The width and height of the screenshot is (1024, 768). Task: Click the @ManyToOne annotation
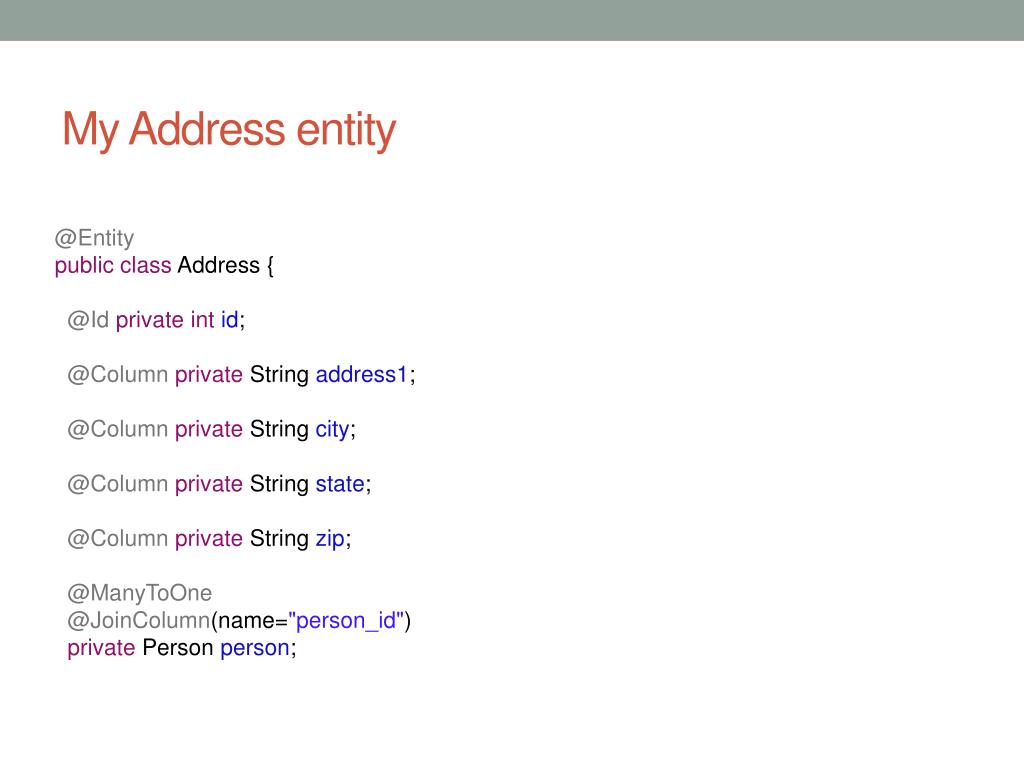tap(140, 594)
